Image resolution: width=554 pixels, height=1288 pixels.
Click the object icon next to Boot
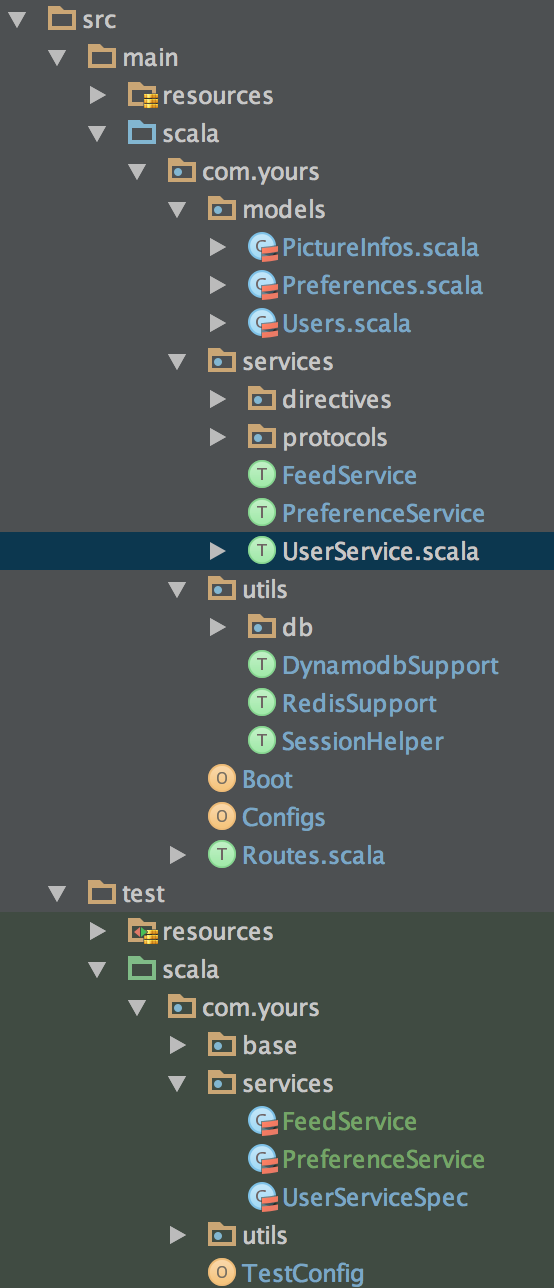[221, 779]
